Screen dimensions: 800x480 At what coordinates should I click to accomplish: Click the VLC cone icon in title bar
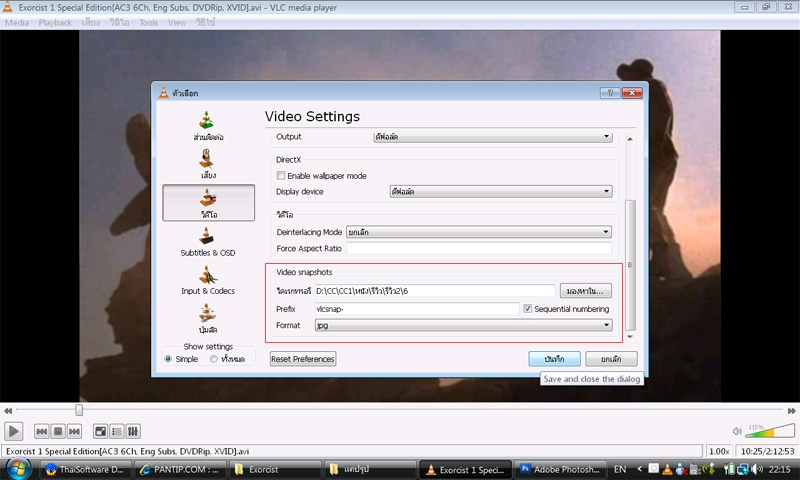pyautogui.click(x=8, y=7)
